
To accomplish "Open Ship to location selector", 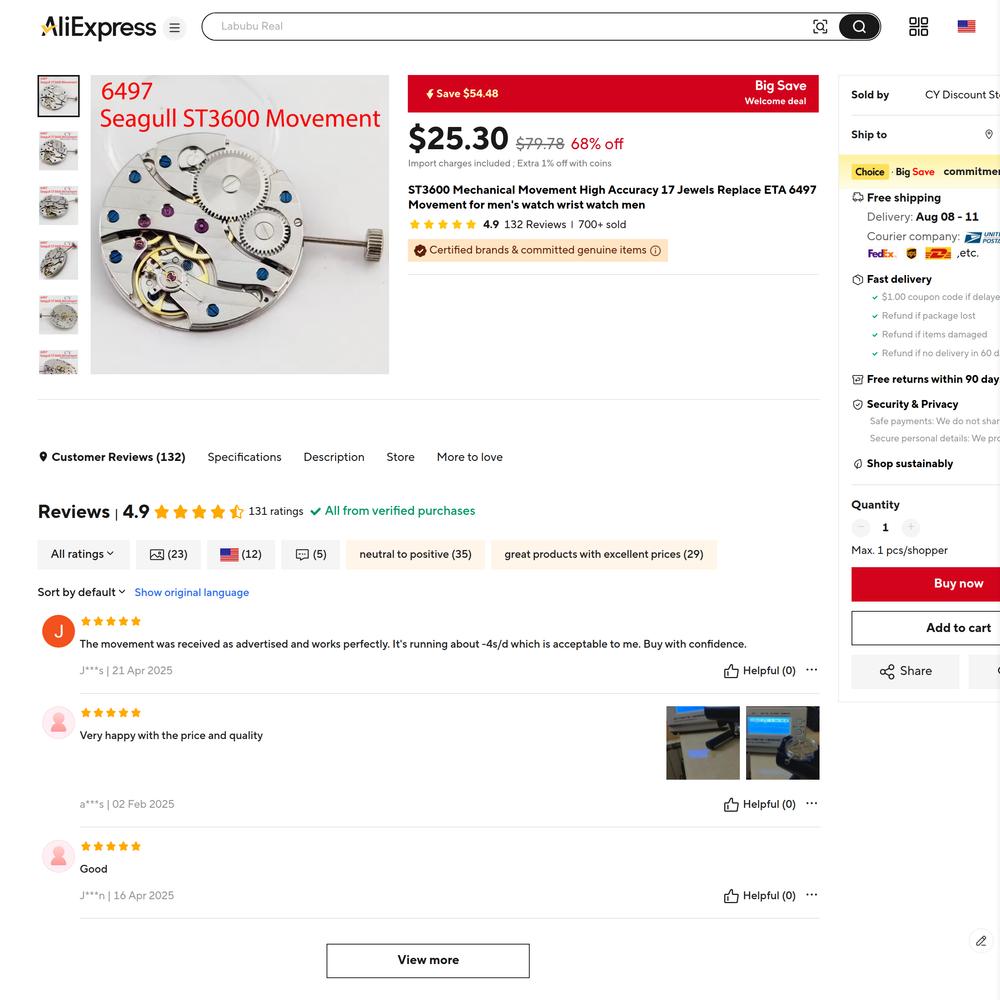I will tap(925, 135).
